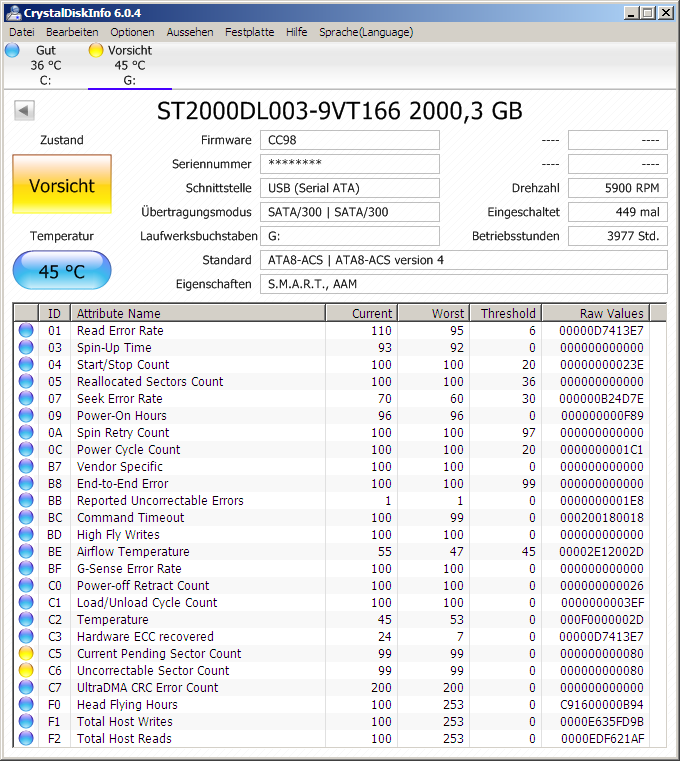Click the blue status orb for drive C:

pos(12,50)
